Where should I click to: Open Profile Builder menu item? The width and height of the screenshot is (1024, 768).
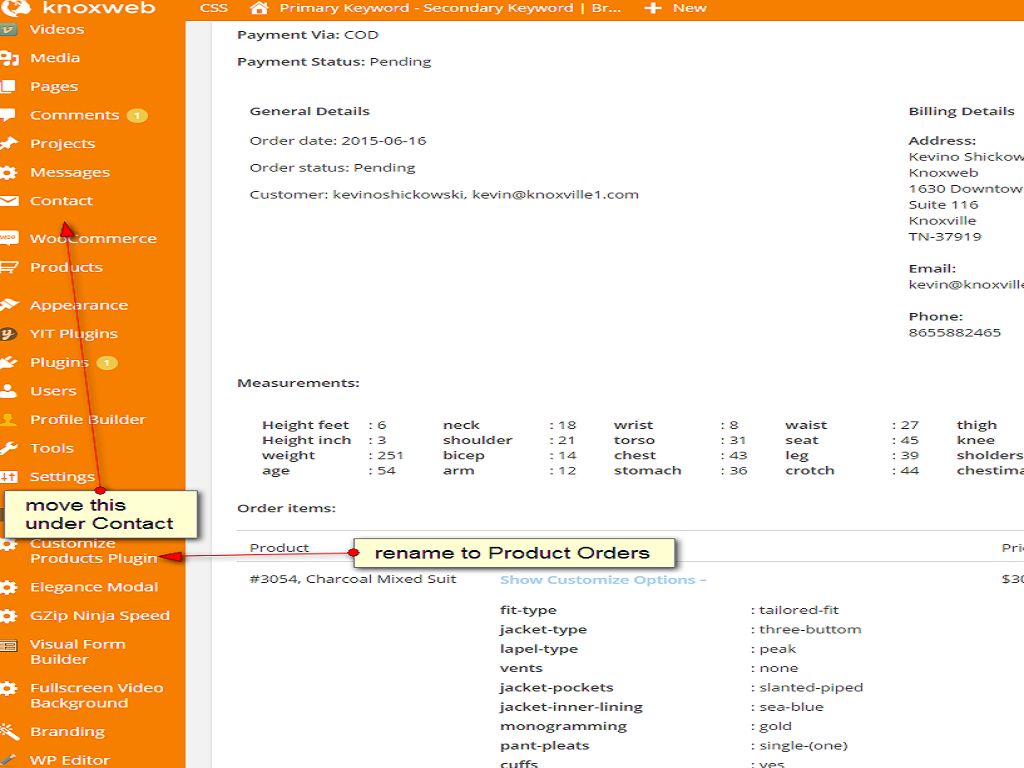pos(88,419)
